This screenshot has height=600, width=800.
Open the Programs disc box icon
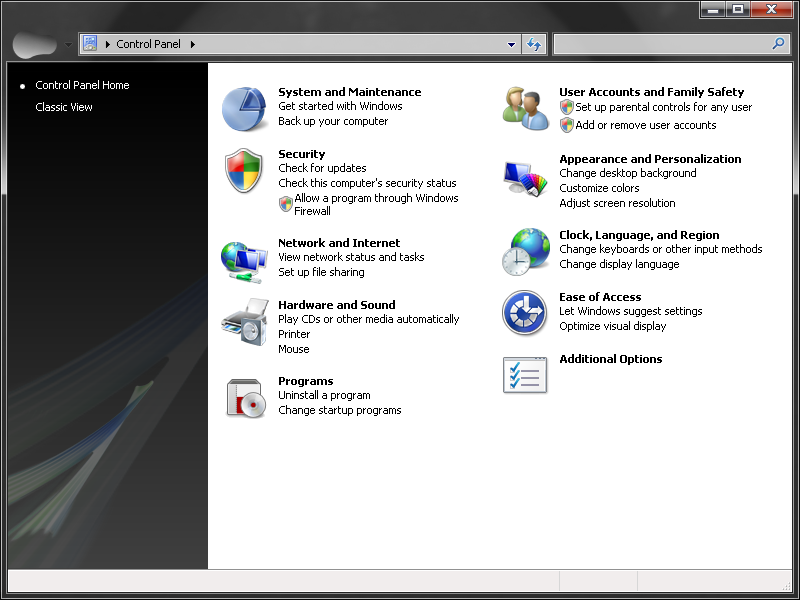tap(244, 398)
